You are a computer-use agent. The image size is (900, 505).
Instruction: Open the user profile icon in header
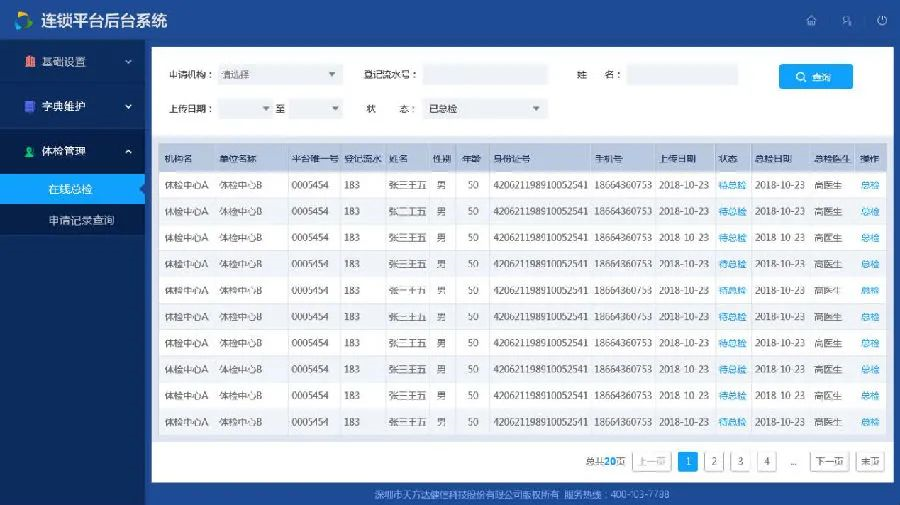coord(847,20)
